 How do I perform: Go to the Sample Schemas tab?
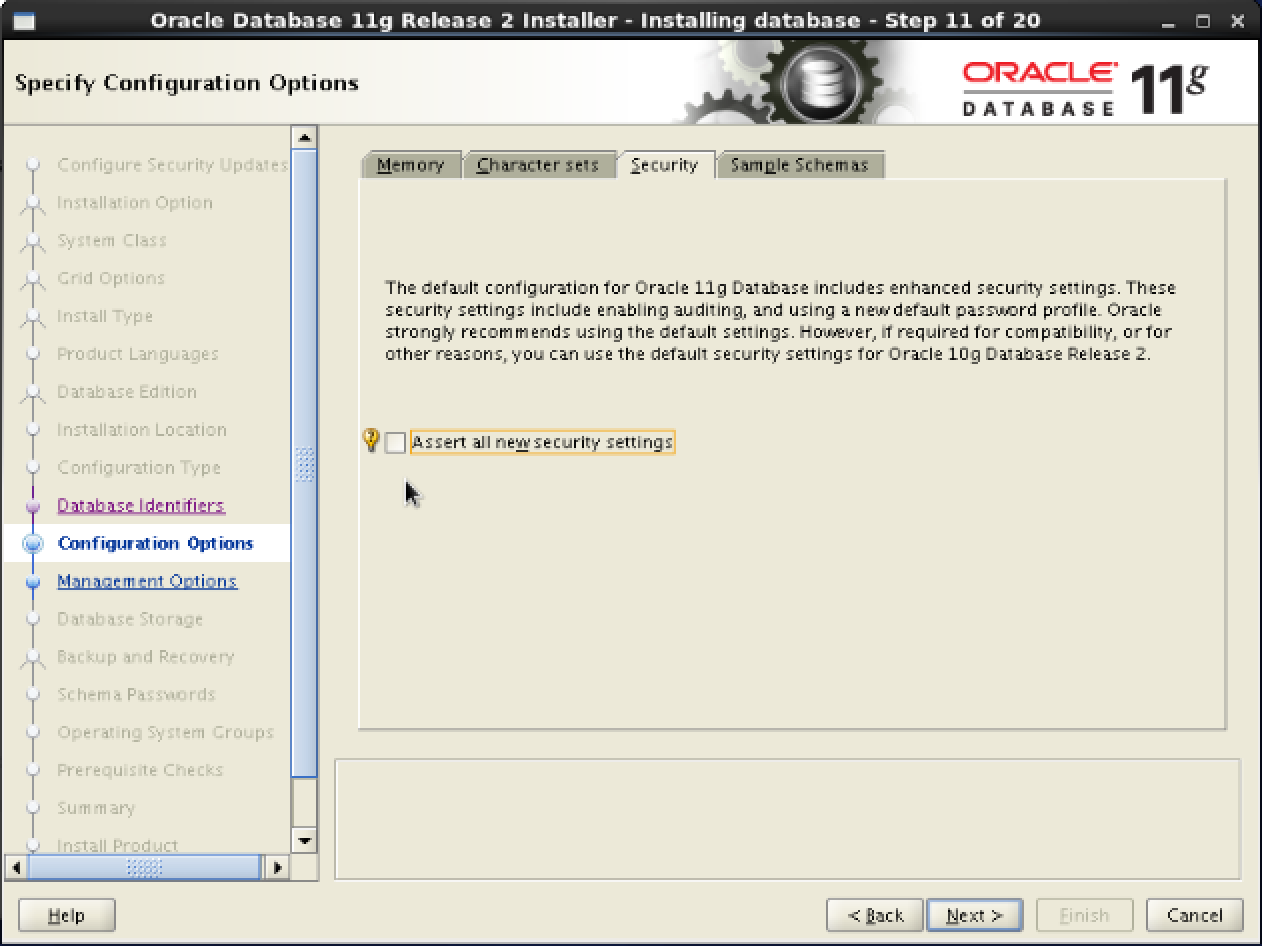[799, 165]
